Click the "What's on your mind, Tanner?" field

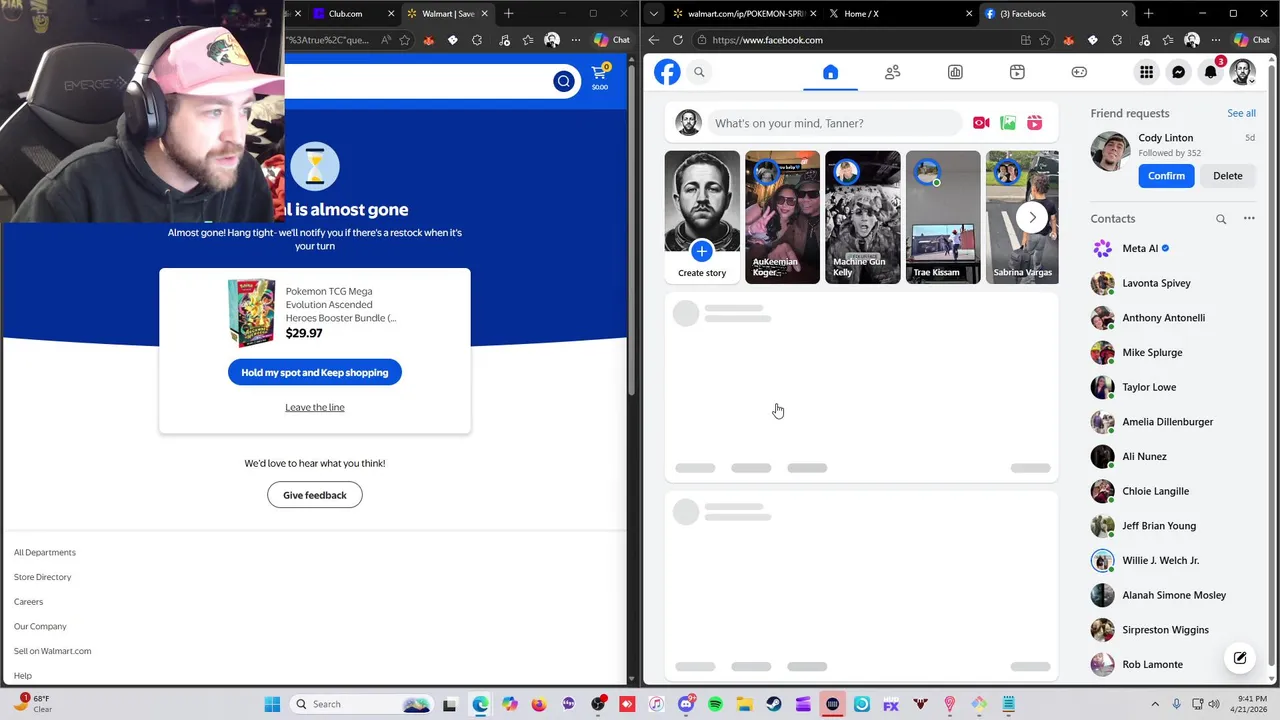click(x=834, y=123)
